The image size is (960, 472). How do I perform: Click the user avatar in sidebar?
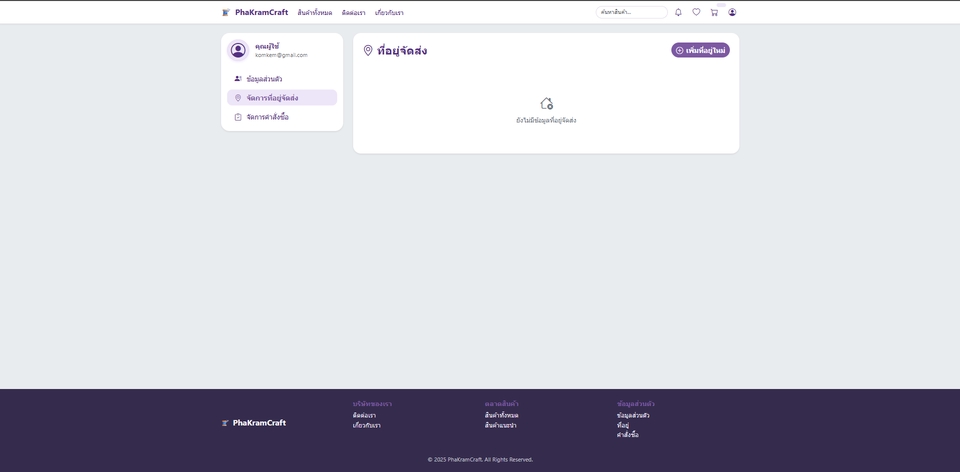coord(238,50)
